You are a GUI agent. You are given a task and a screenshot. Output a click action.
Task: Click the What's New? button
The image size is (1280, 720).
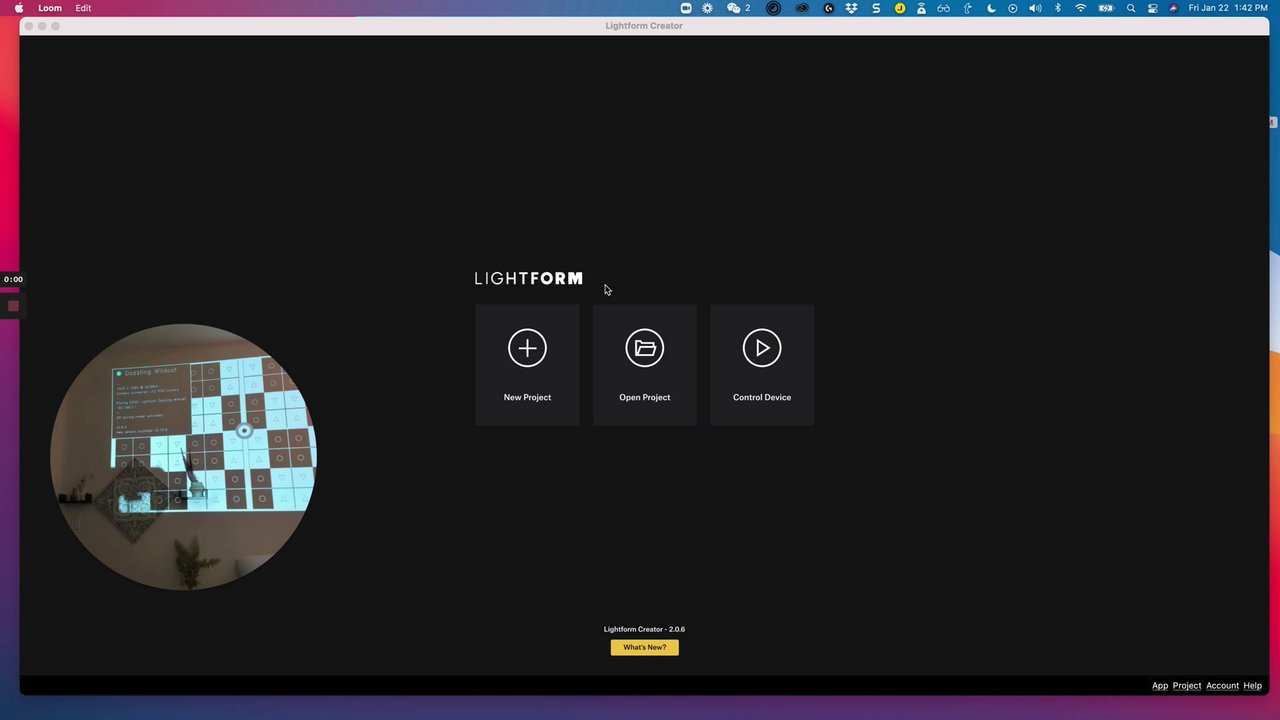pos(645,647)
